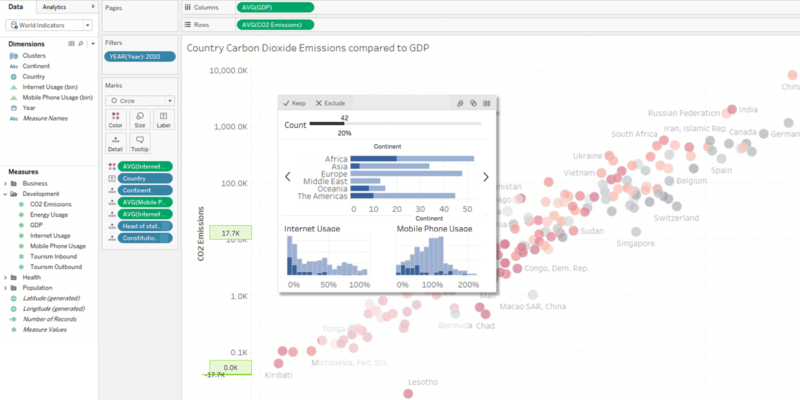The width and height of the screenshot is (800, 400).
Task: Open the Size marks card
Action: tap(140, 119)
